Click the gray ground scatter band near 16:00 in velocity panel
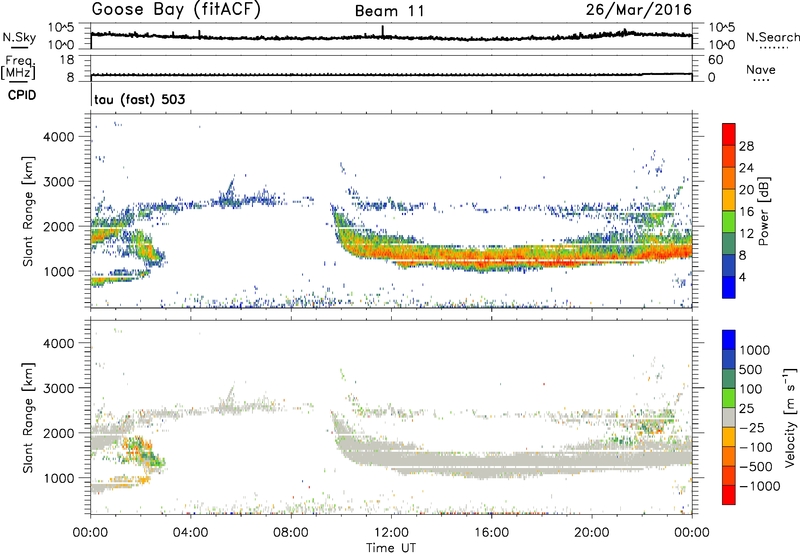This screenshot has width=800, height=554. click(491, 463)
